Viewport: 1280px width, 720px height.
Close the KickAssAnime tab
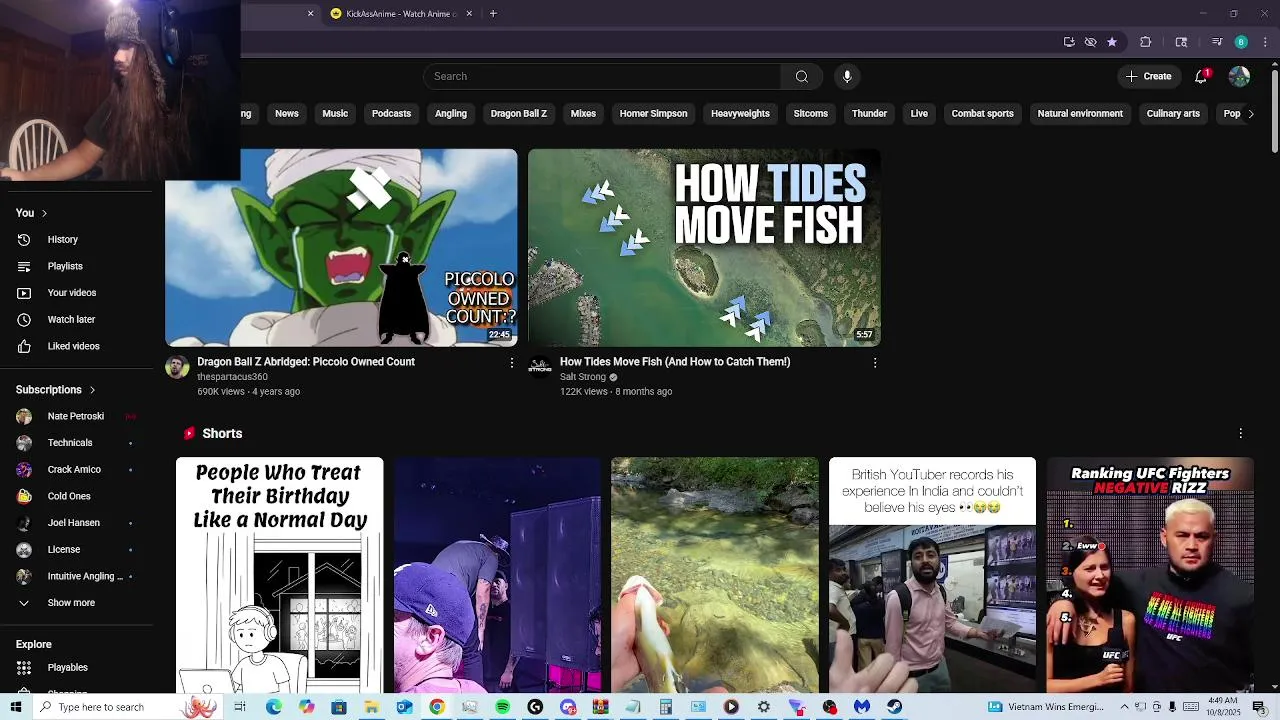(469, 14)
